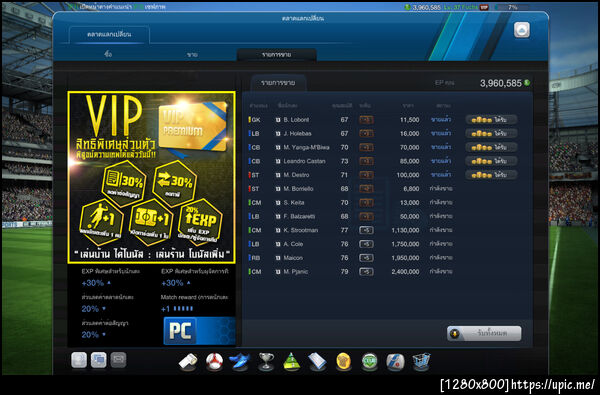Collect coins for sold Leandro Castan

point(491,161)
